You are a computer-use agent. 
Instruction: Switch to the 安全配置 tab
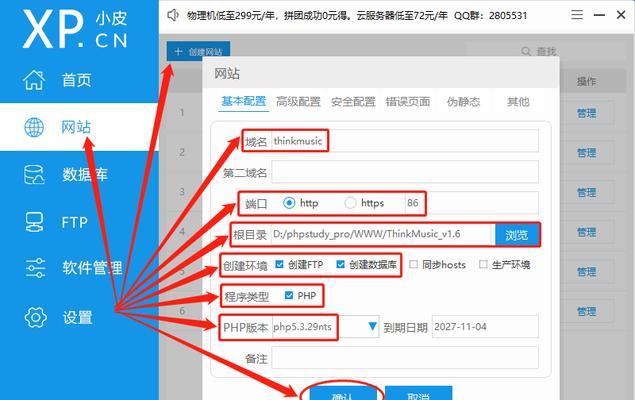click(x=353, y=102)
